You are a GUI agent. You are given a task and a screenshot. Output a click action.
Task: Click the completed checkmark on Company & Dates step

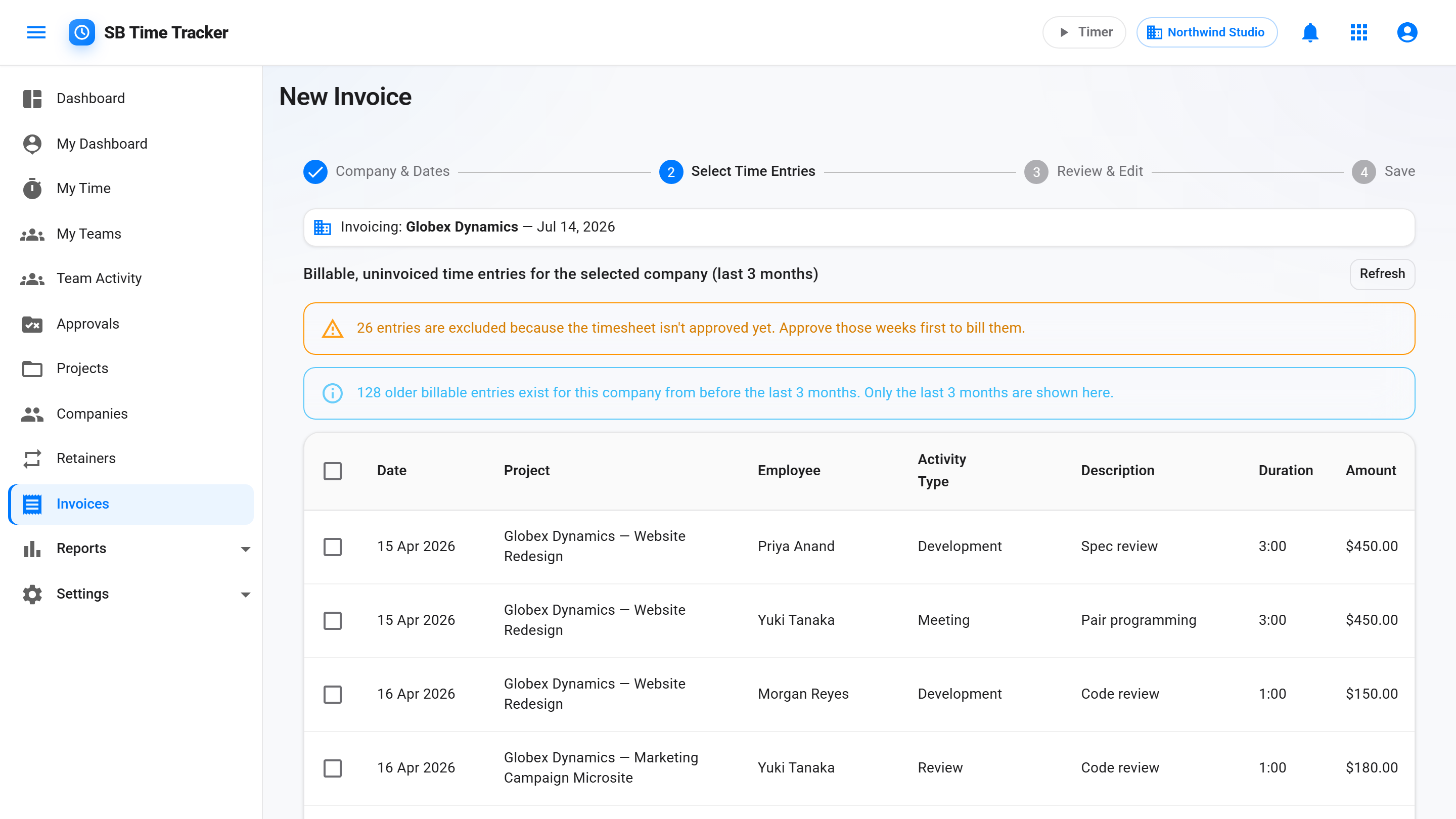[x=315, y=172]
